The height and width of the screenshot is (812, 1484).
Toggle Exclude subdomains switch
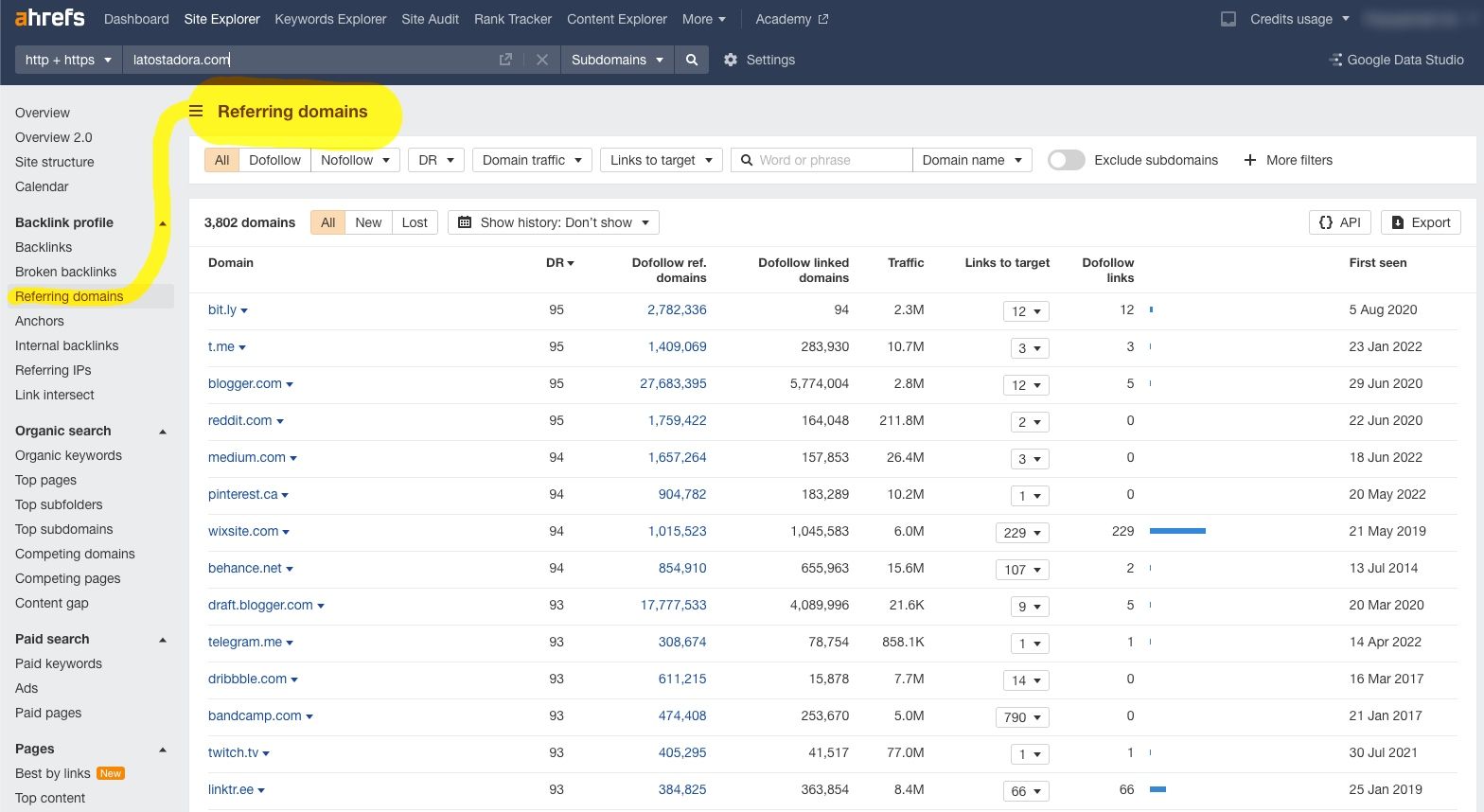1067,160
